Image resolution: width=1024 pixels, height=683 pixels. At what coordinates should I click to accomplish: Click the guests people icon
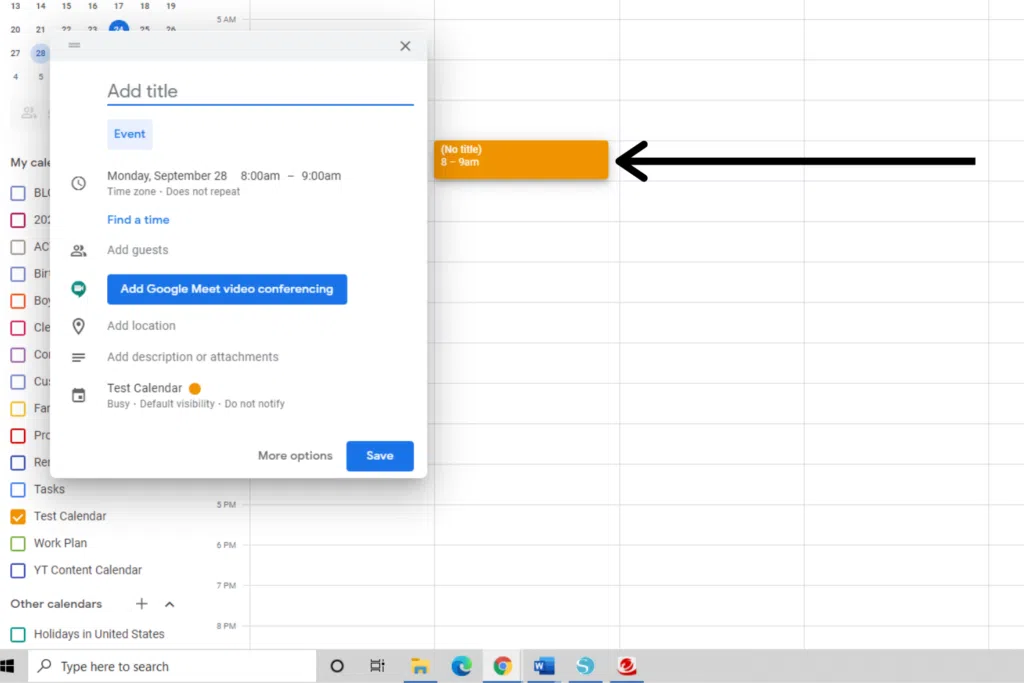[78, 250]
